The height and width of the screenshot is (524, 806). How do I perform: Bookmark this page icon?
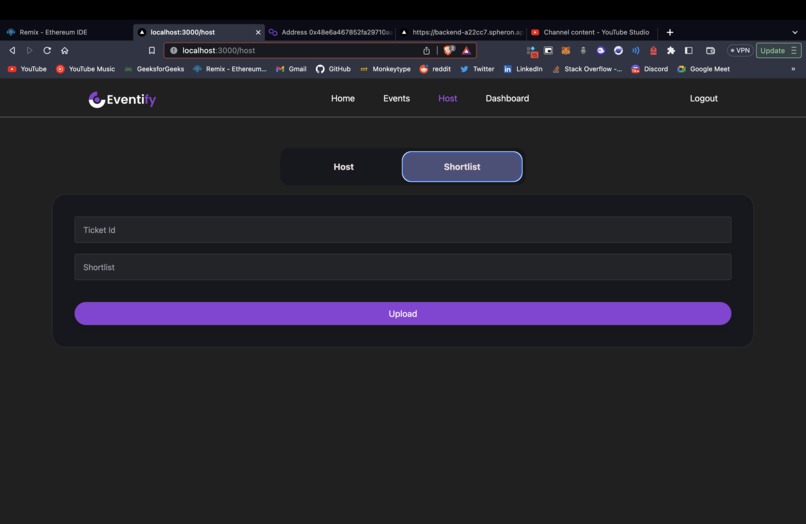coord(152,50)
